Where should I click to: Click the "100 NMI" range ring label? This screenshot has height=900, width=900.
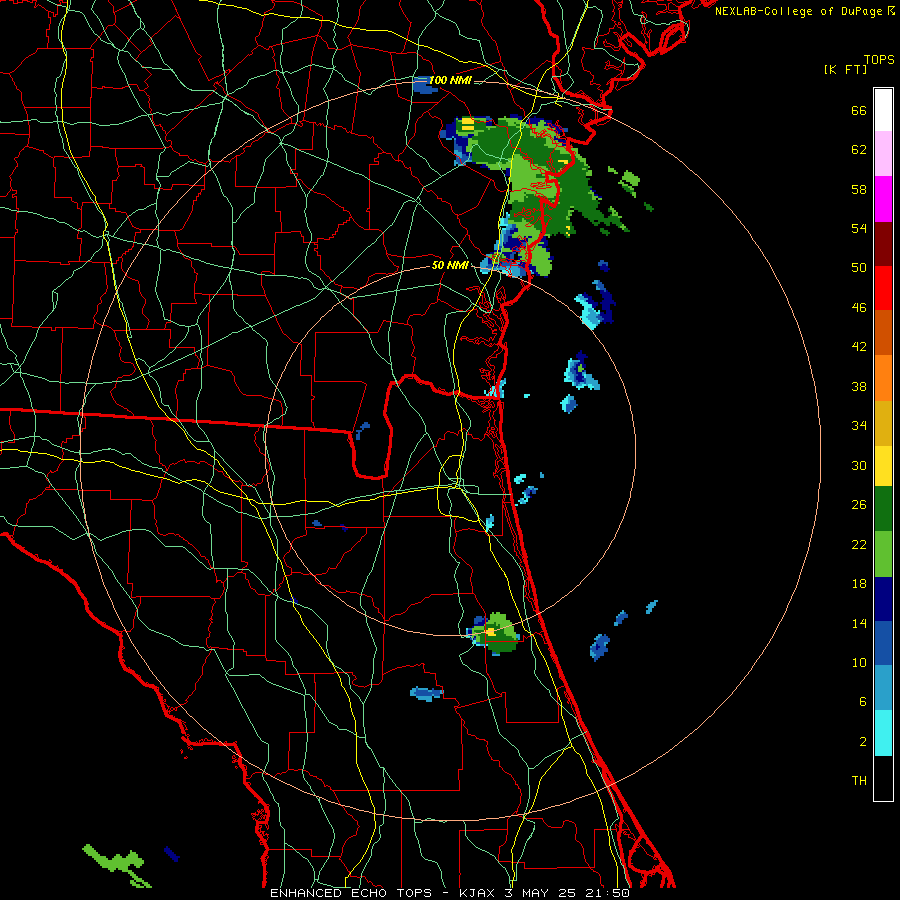pyautogui.click(x=450, y=80)
